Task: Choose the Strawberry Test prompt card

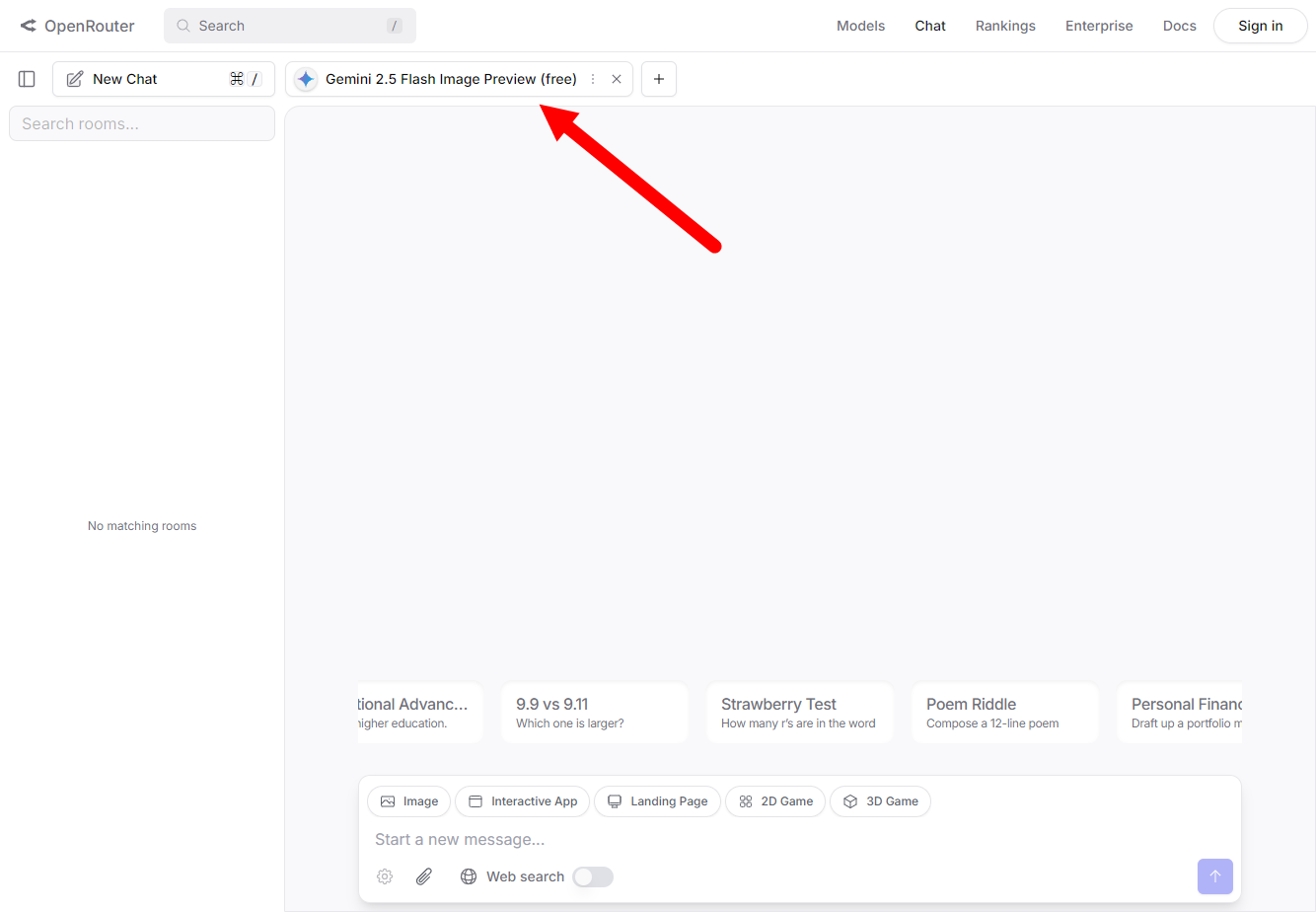Action: click(800, 713)
